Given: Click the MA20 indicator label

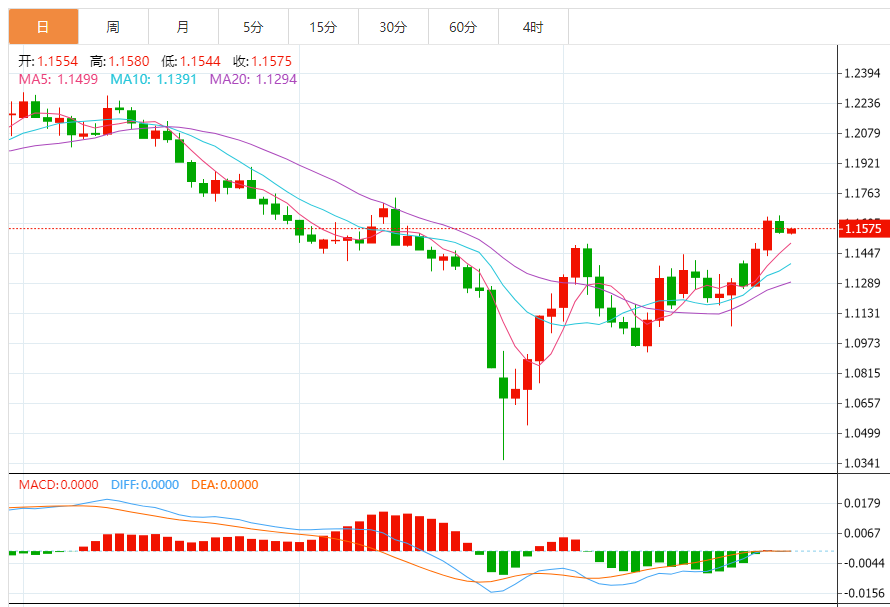Looking at the screenshot, I should tap(253, 79).
